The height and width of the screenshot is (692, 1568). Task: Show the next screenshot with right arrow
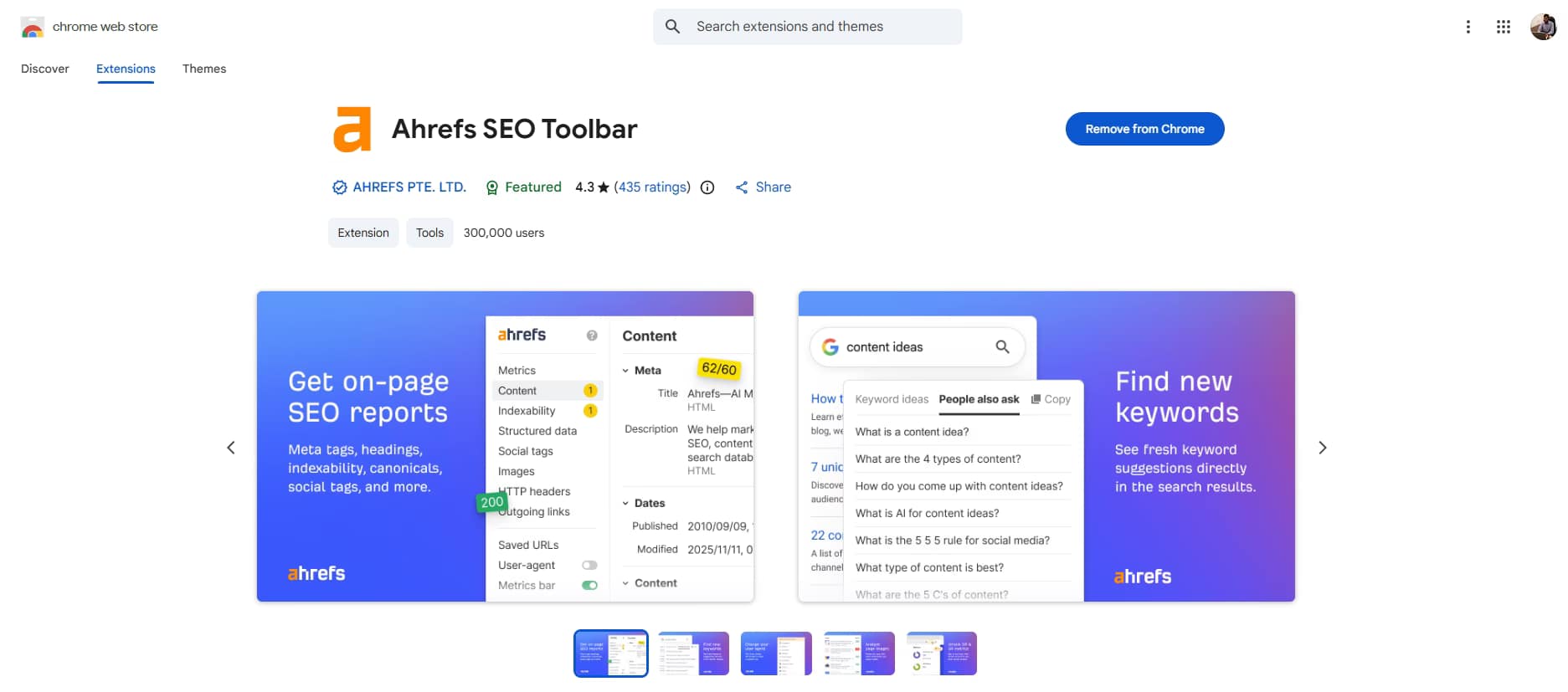coord(1322,448)
